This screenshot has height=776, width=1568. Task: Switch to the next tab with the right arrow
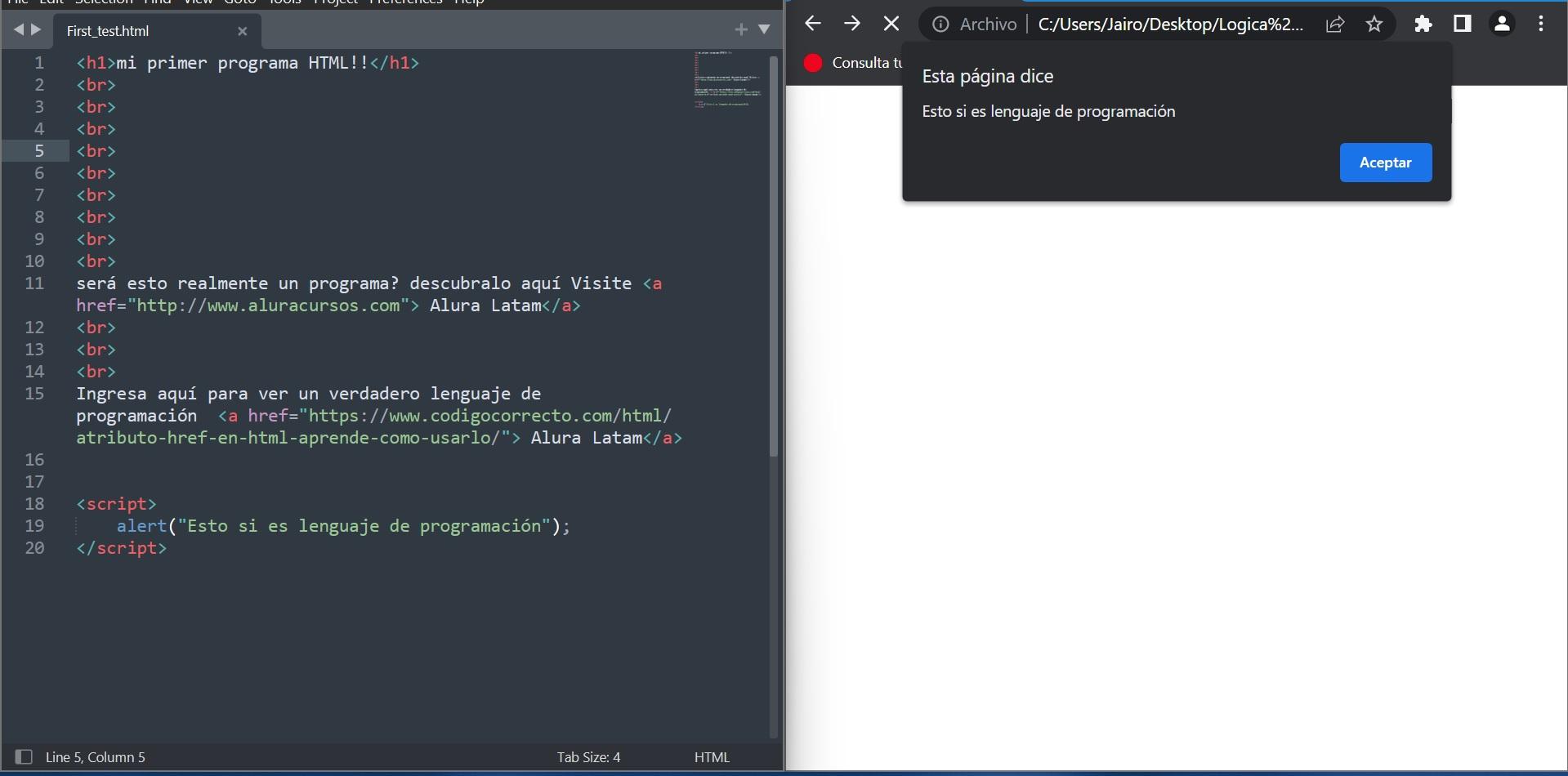[x=36, y=30]
